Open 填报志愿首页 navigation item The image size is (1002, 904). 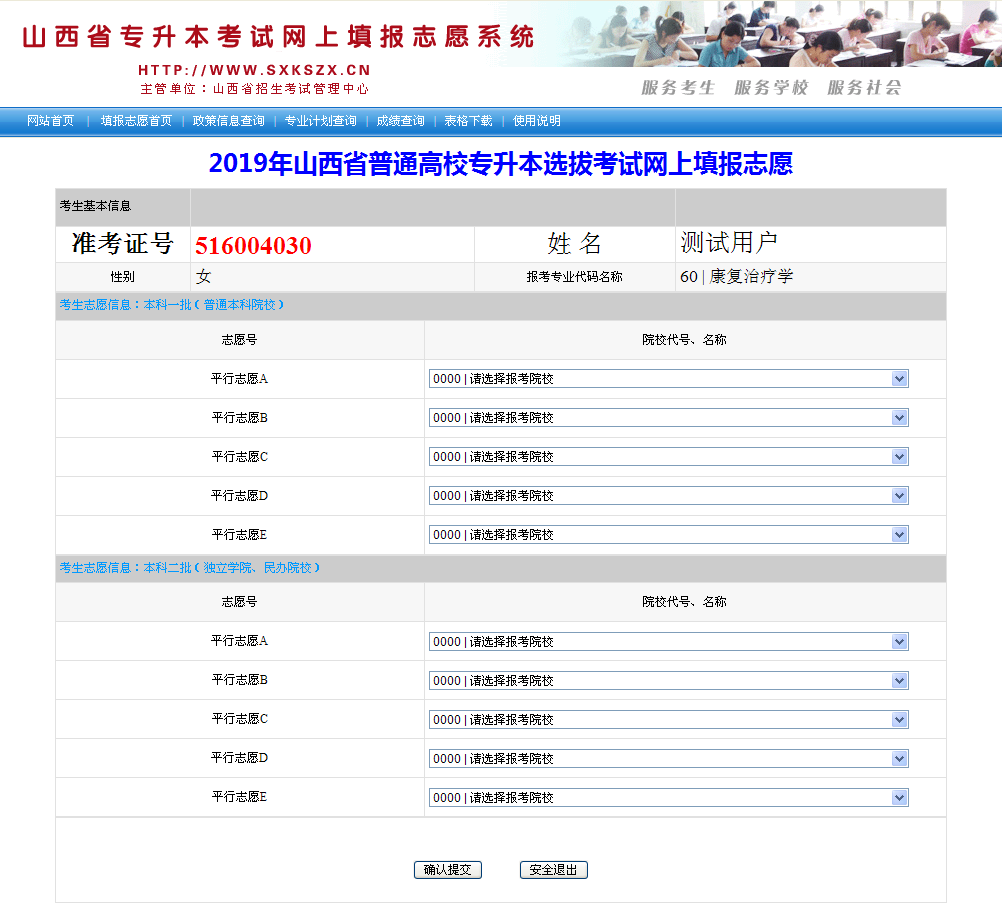click(x=136, y=121)
